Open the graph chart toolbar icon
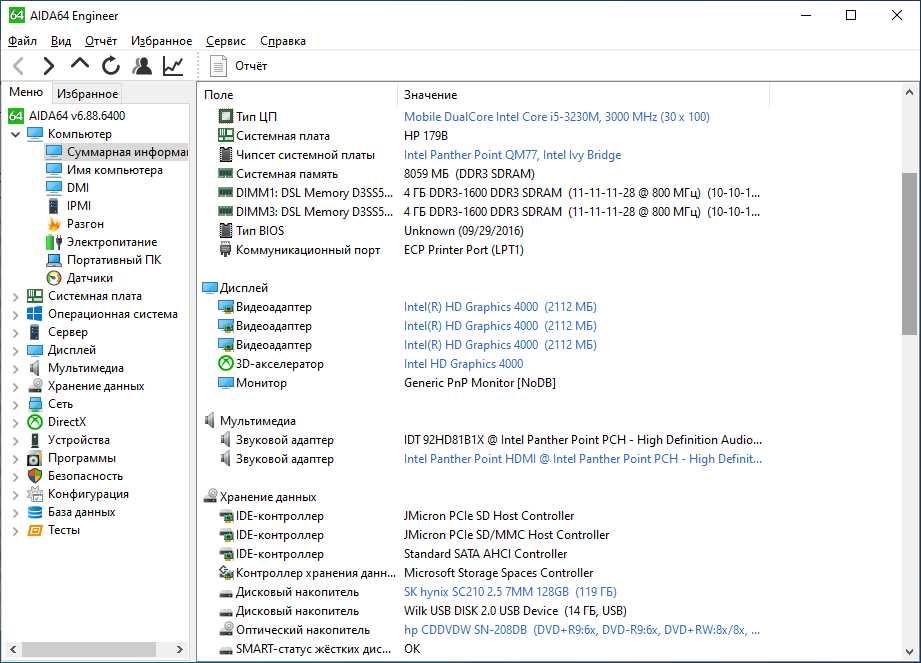The width and height of the screenshot is (921, 663). (x=173, y=66)
